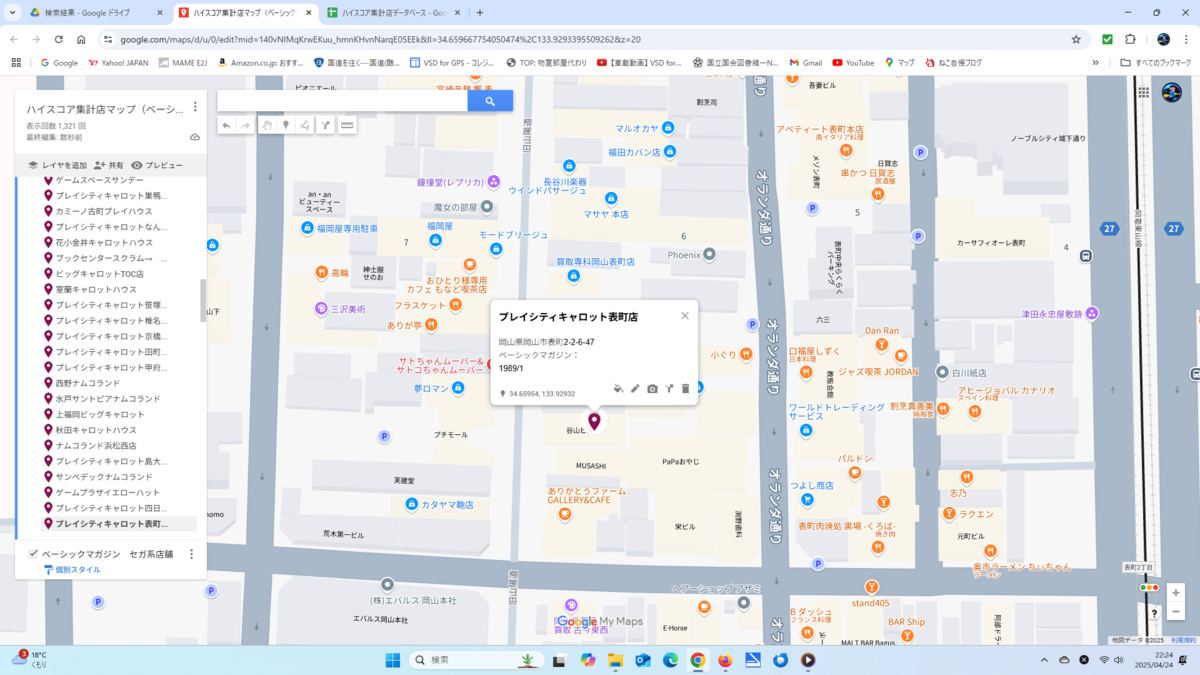Reload the page in Chrome
Image resolution: width=1200 pixels, height=675 pixels.
pos(59,39)
